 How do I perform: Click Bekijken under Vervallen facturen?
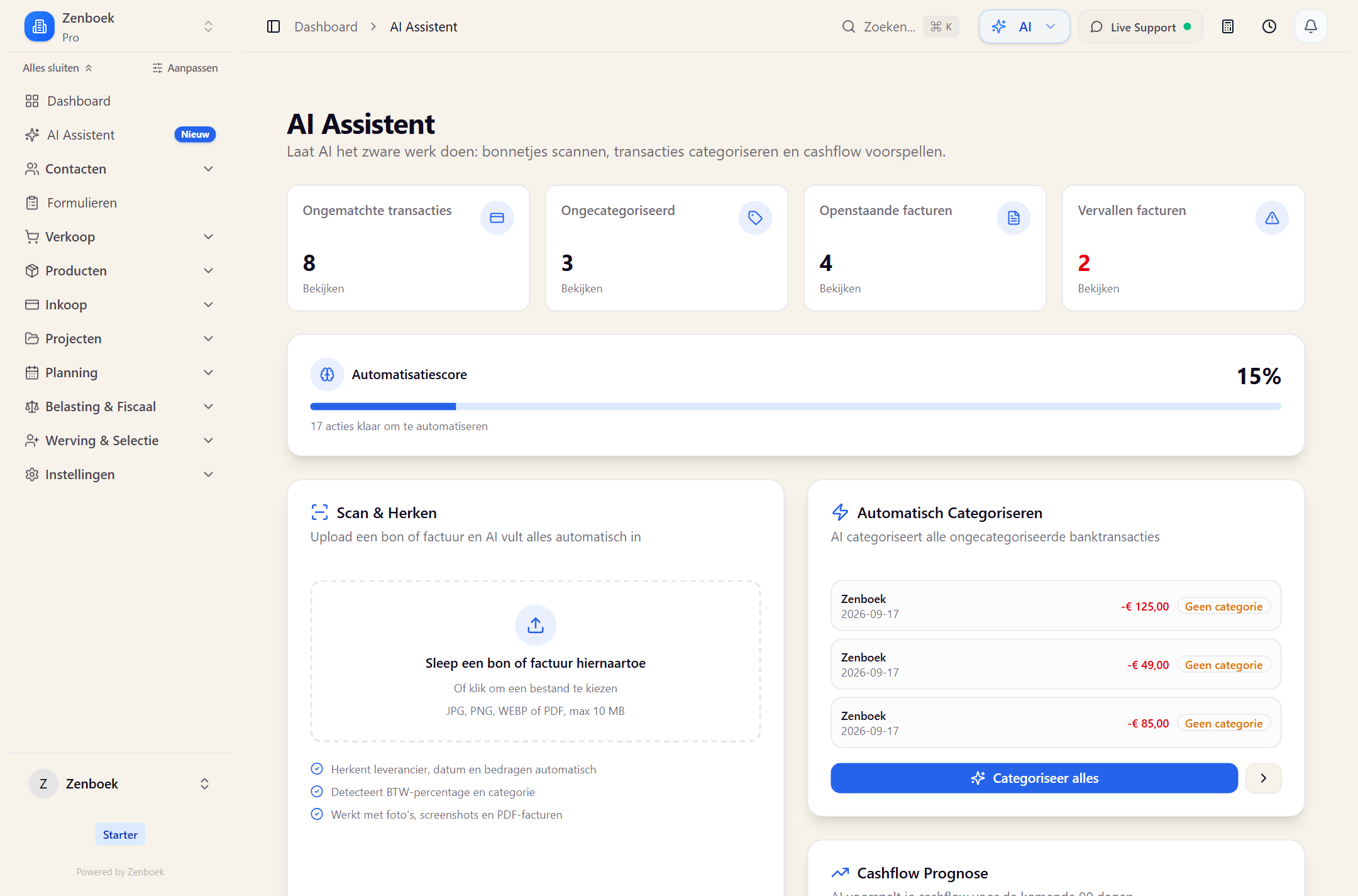pos(1098,288)
